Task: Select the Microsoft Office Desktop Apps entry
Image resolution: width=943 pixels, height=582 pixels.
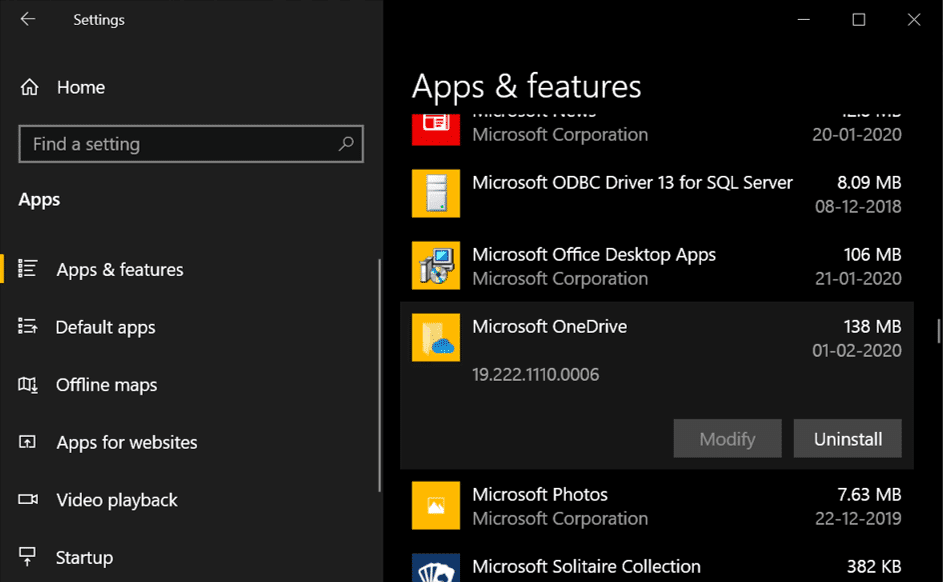Action: click(x=594, y=254)
